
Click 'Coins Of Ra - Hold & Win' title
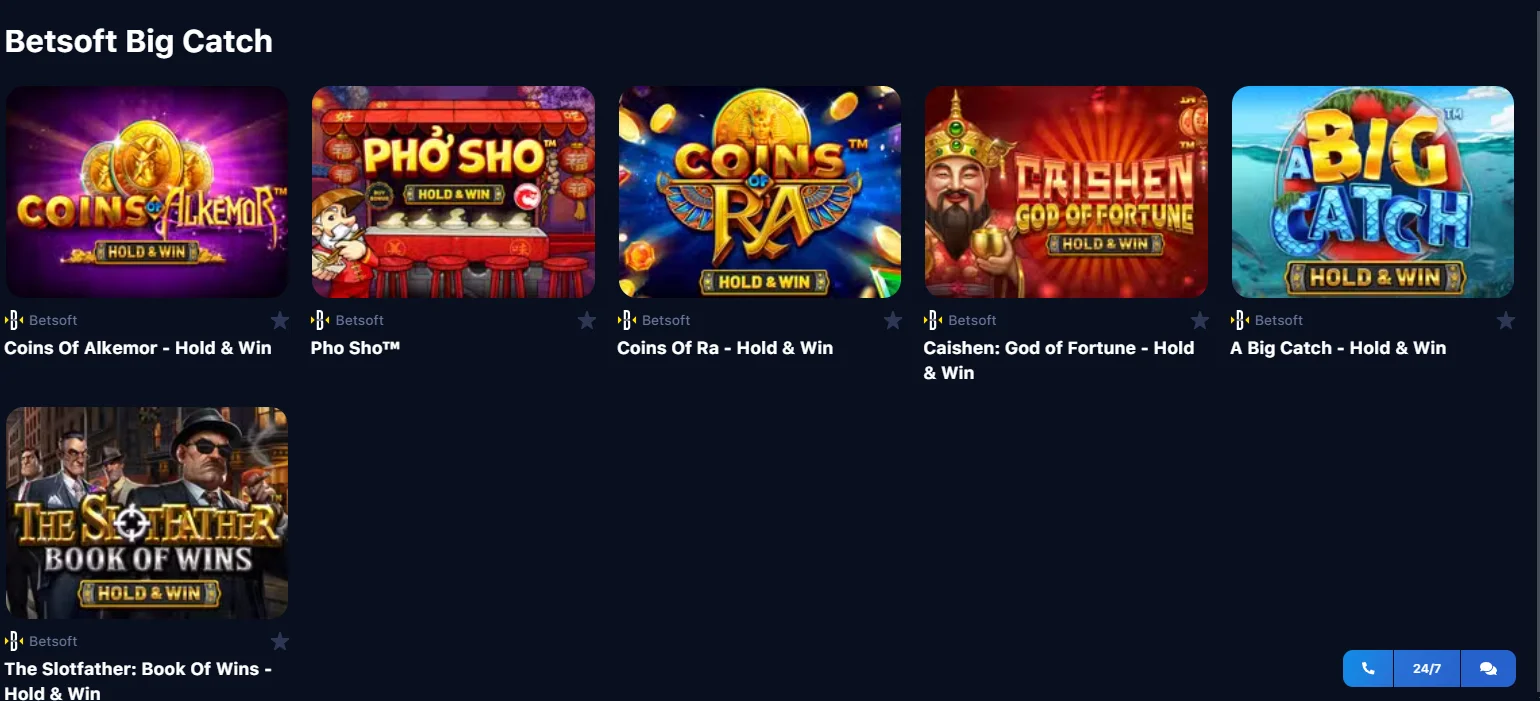(x=725, y=348)
